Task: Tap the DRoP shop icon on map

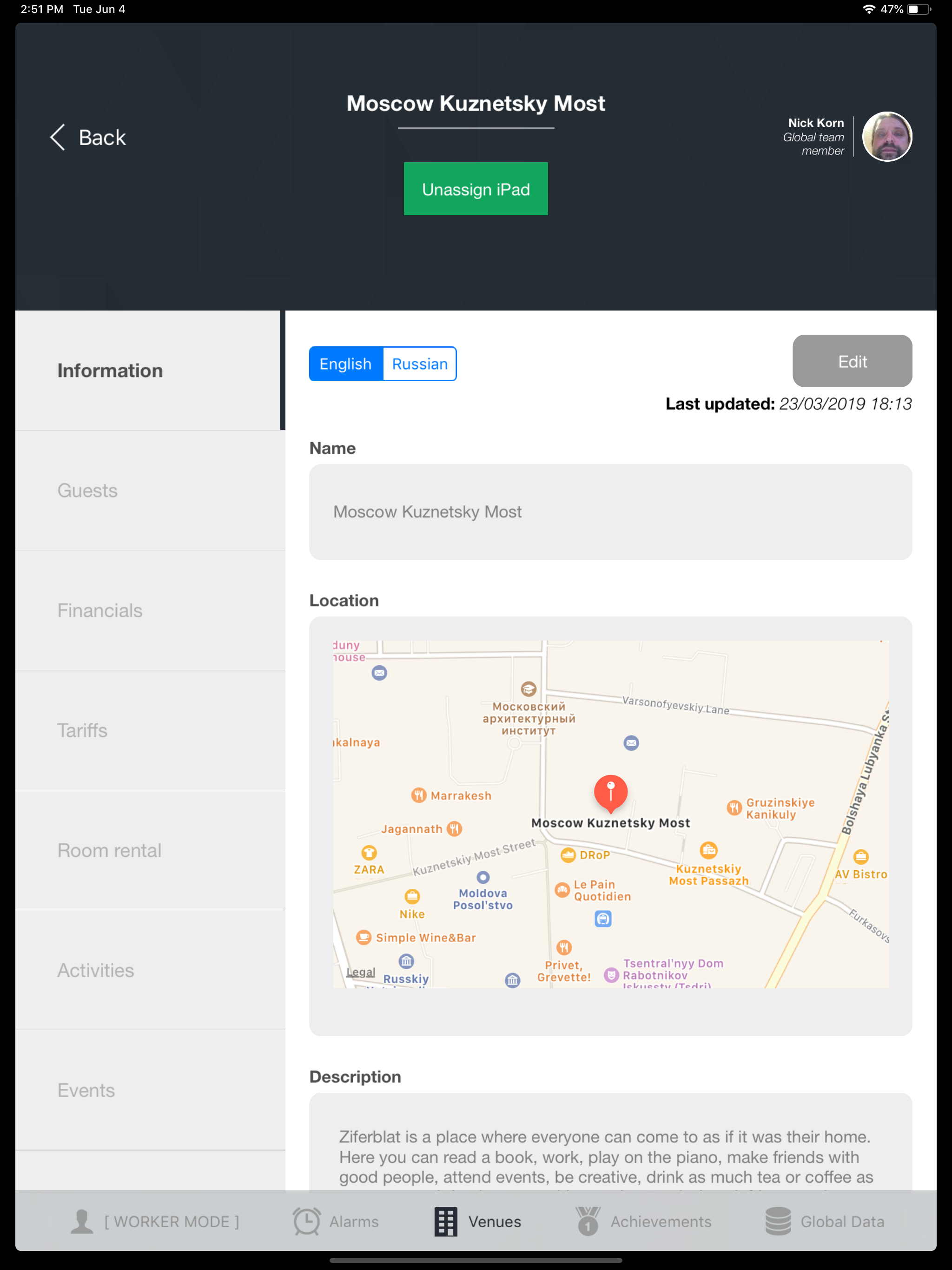Action: pyautogui.click(x=568, y=855)
